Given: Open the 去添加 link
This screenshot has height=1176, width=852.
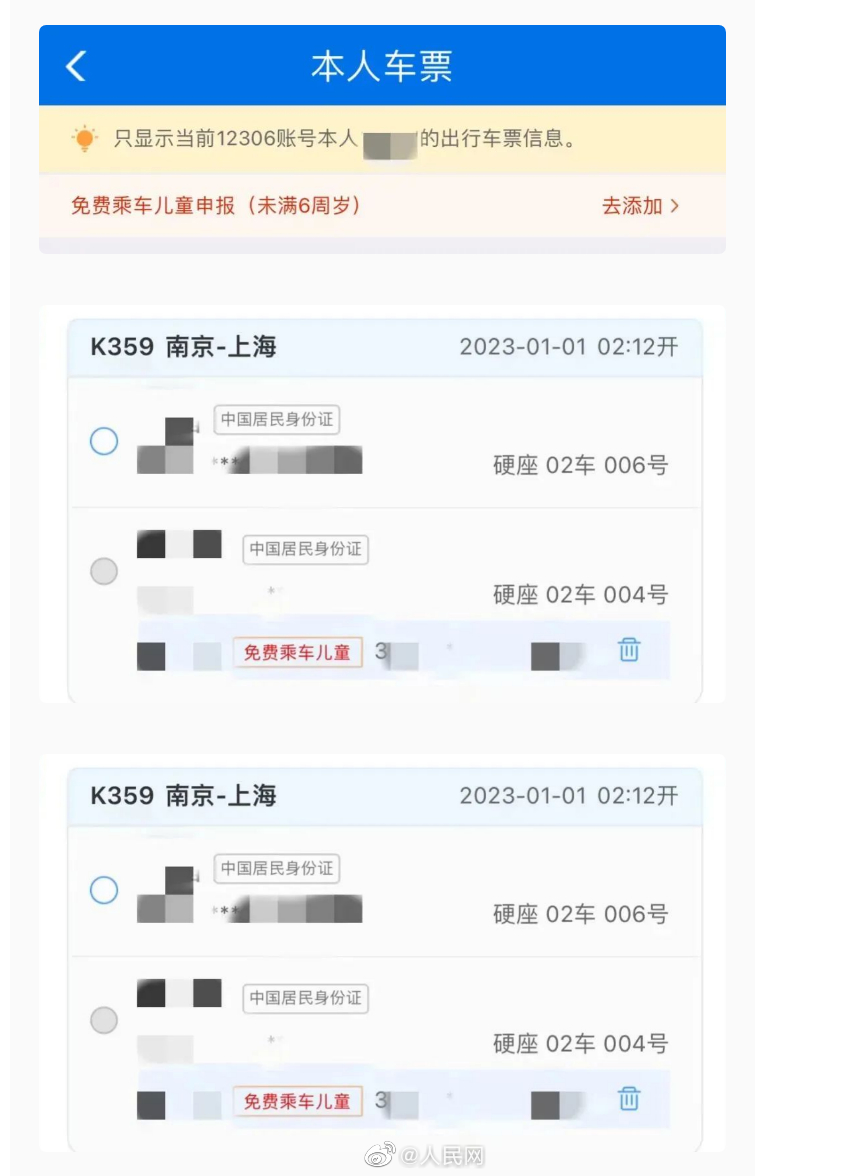Looking at the screenshot, I should point(632,206).
